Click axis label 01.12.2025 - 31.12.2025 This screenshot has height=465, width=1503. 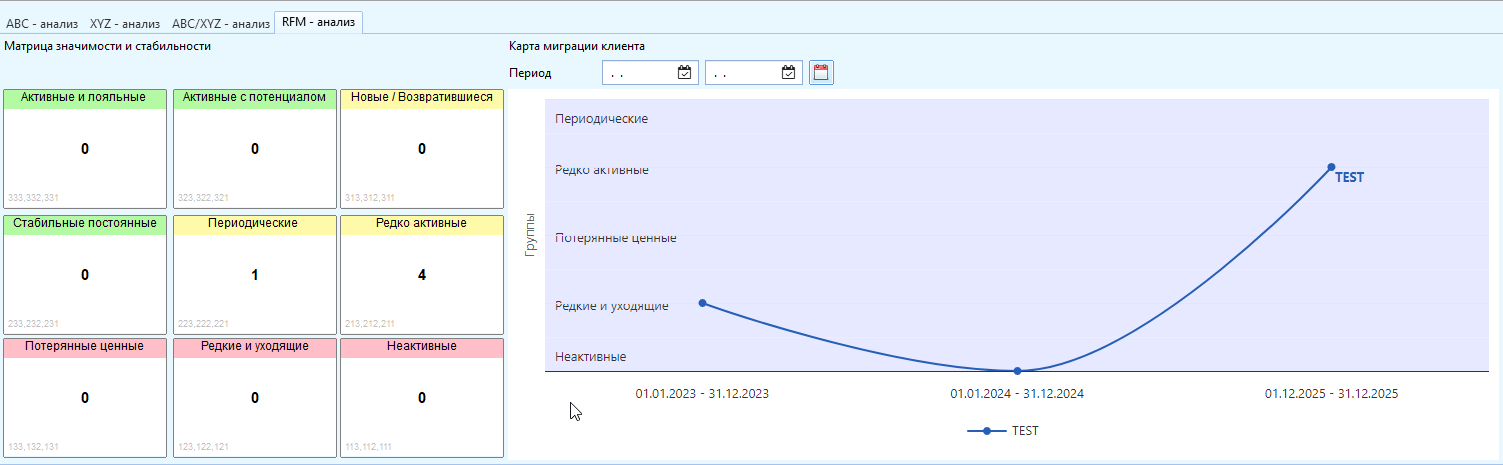(x=1331, y=394)
